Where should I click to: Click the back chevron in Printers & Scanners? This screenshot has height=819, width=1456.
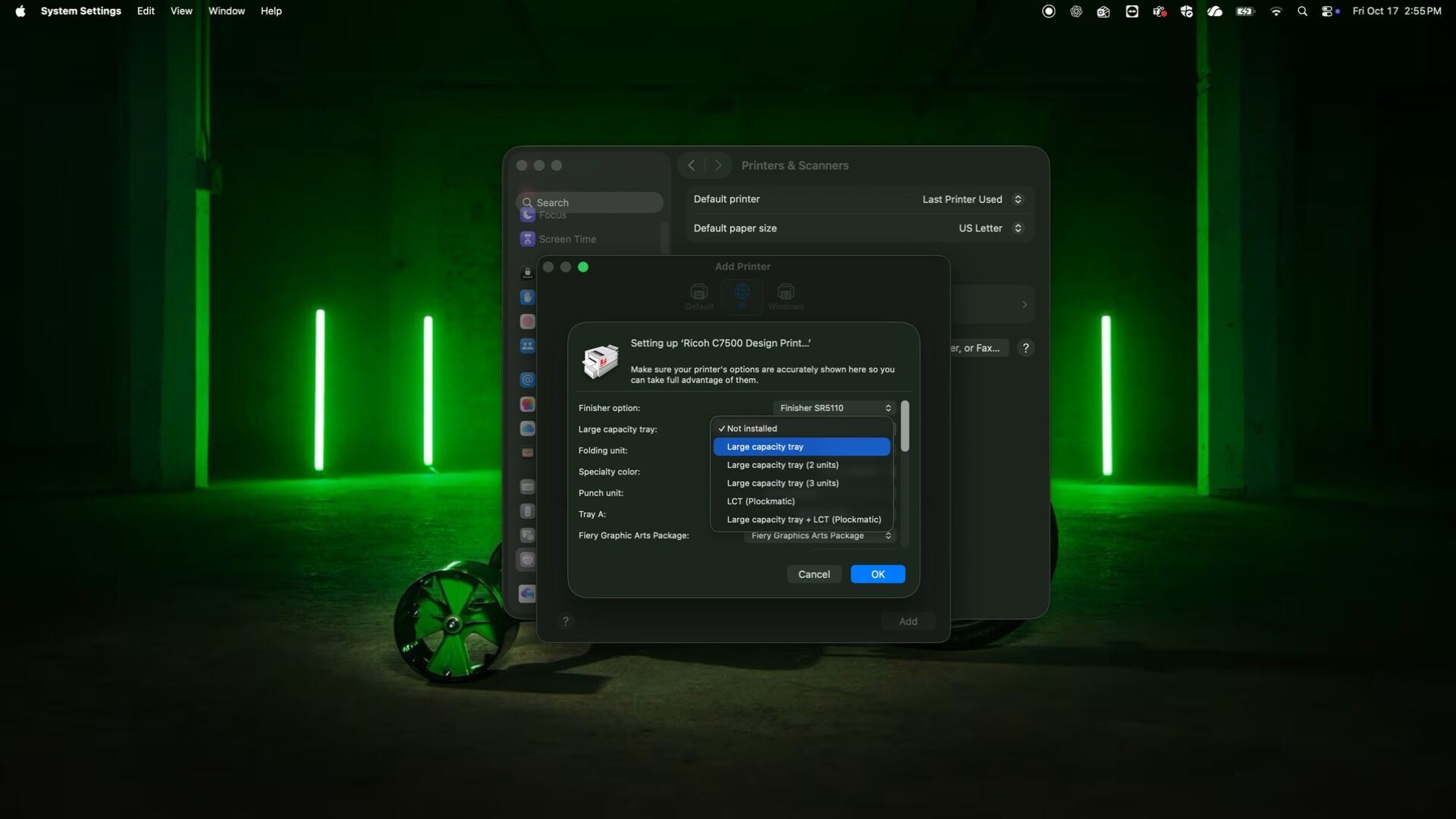point(691,165)
